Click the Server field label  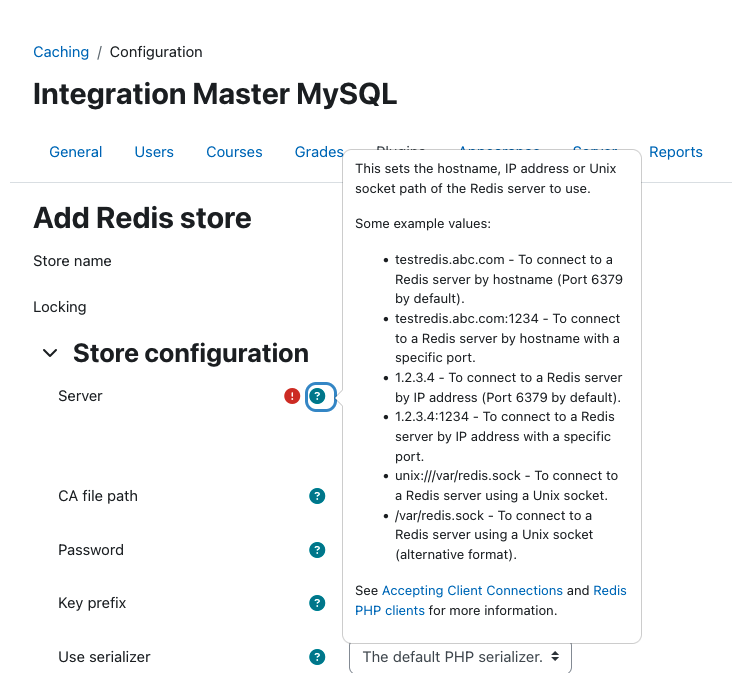point(80,396)
